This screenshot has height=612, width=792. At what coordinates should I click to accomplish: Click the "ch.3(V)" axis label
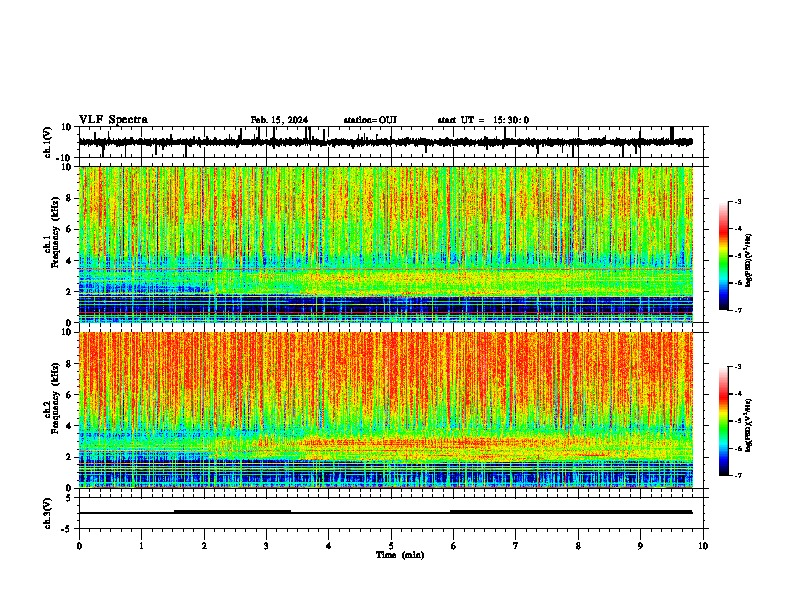(48, 513)
